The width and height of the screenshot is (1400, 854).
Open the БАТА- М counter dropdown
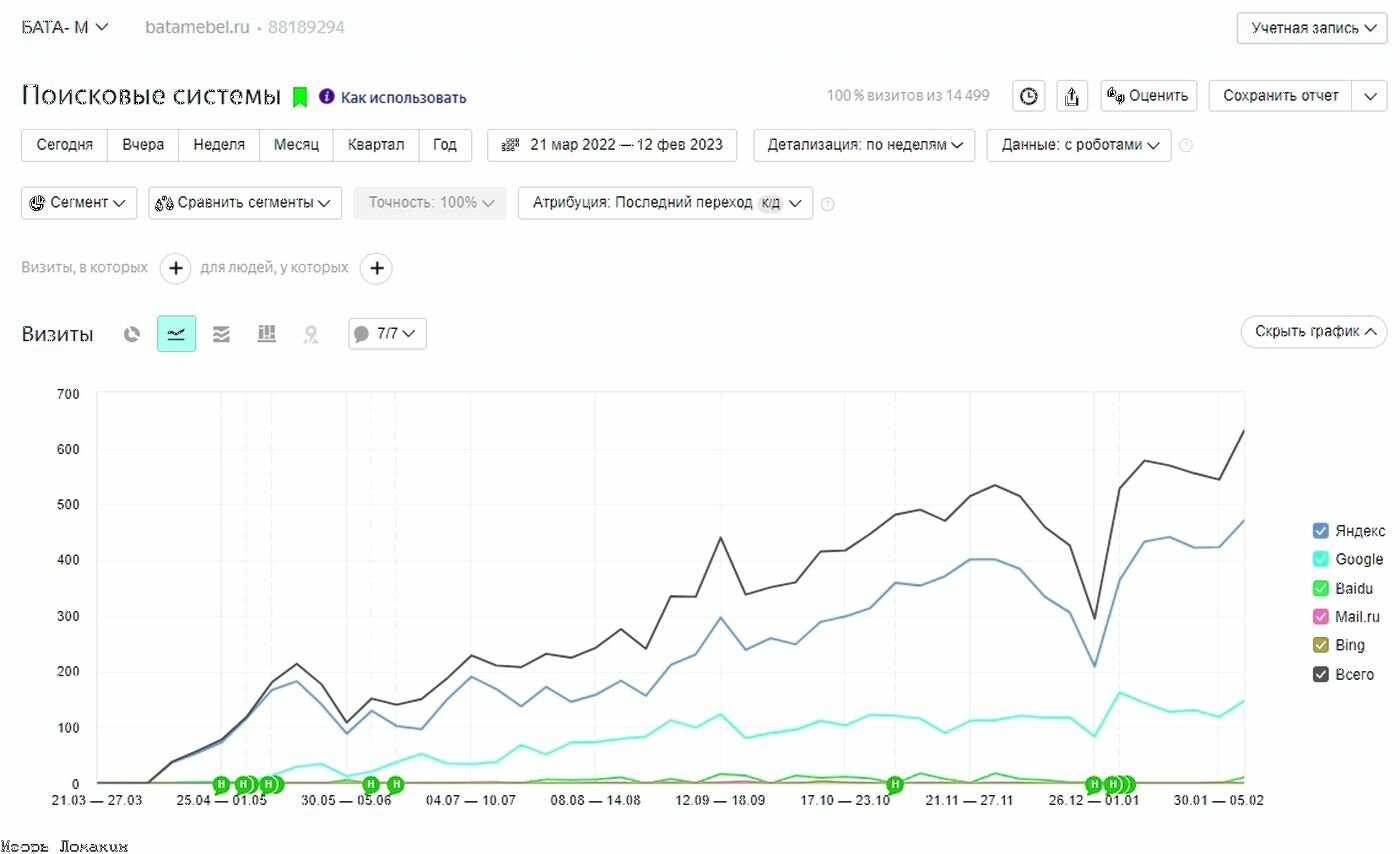click(x=65, y=27)
